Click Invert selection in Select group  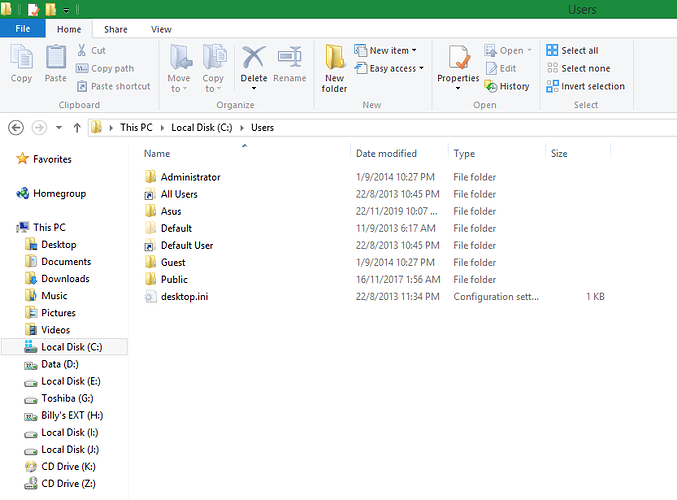point(585,86)
